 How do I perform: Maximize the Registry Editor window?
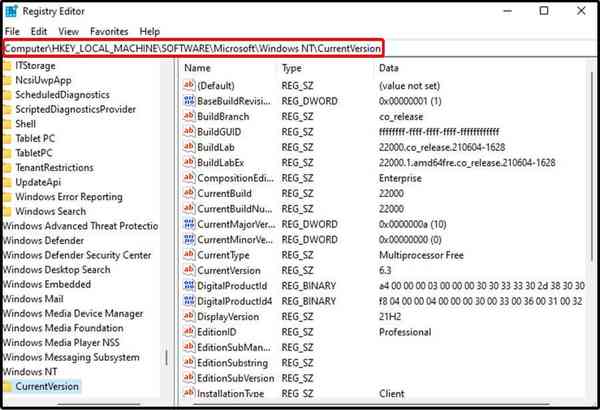pyautogui.click(x=544, y=11)
